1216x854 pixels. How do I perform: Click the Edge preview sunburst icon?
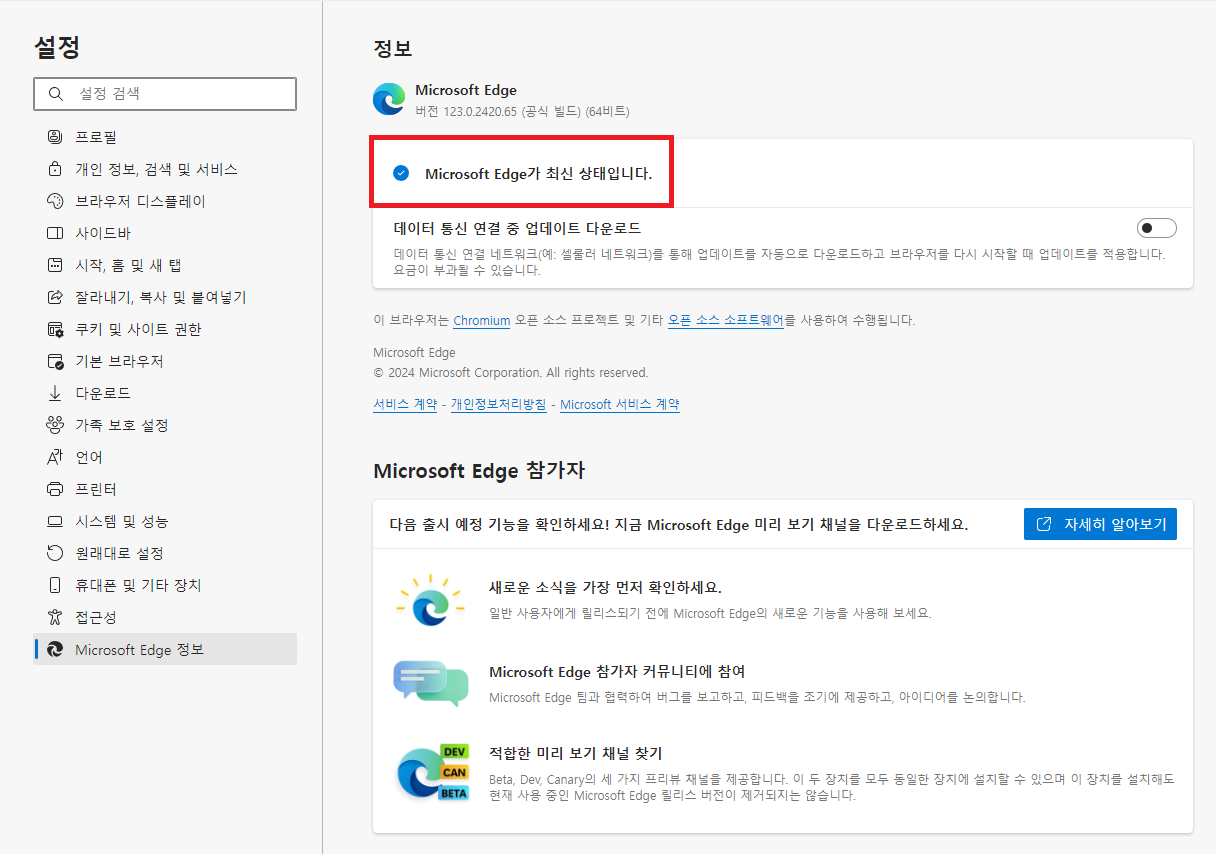(429, 601)
